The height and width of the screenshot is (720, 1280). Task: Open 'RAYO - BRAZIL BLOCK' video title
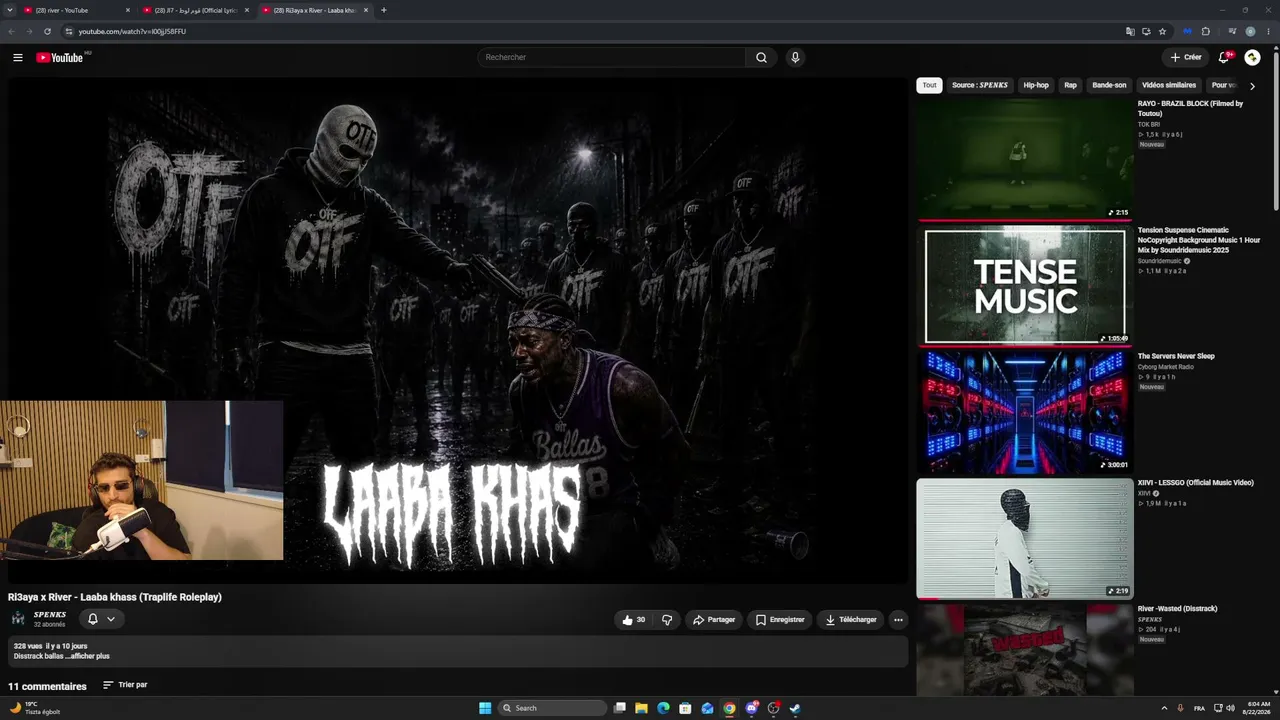[x=1190, y=108]
